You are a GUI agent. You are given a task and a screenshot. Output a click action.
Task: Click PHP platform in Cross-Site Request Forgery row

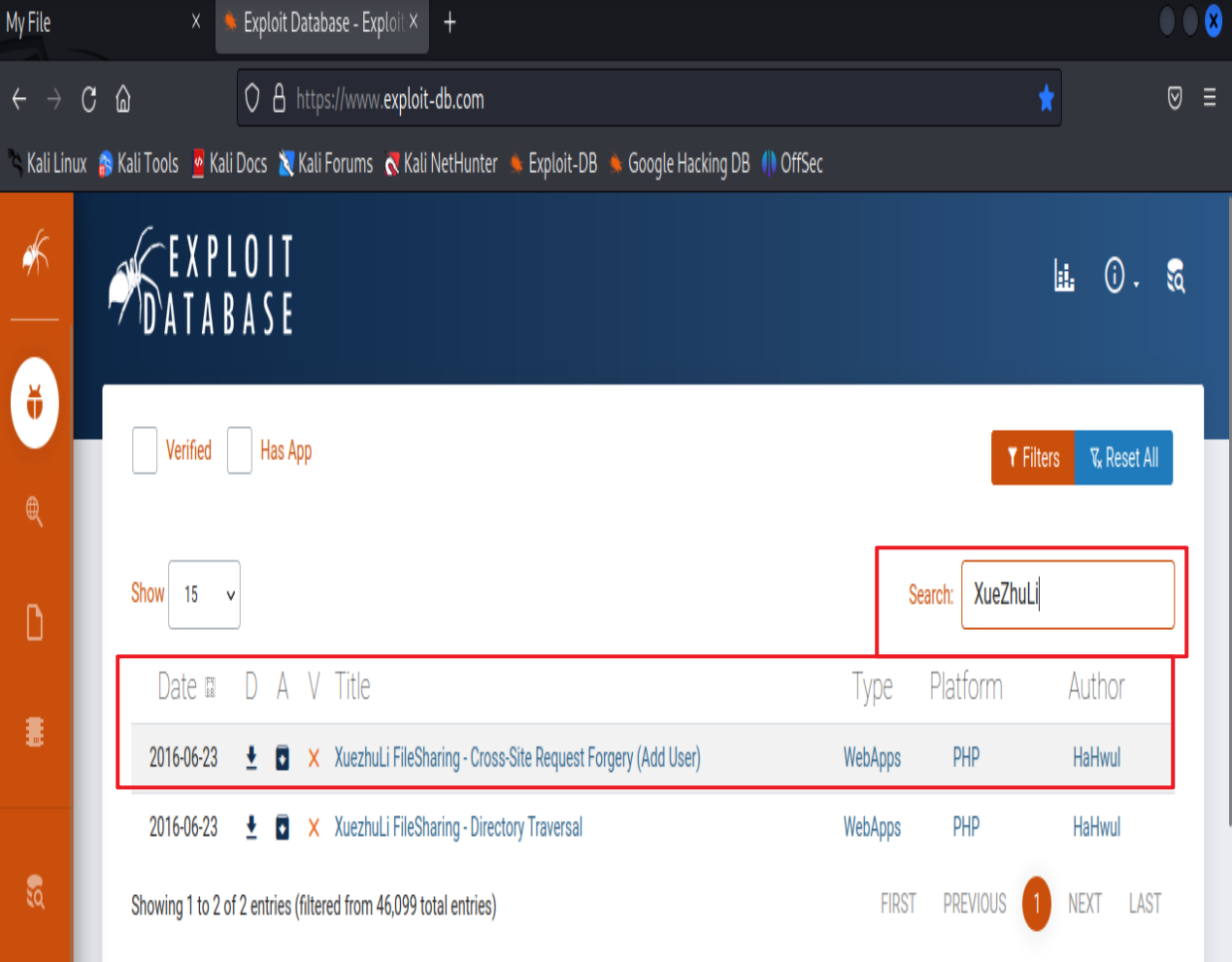966,757
